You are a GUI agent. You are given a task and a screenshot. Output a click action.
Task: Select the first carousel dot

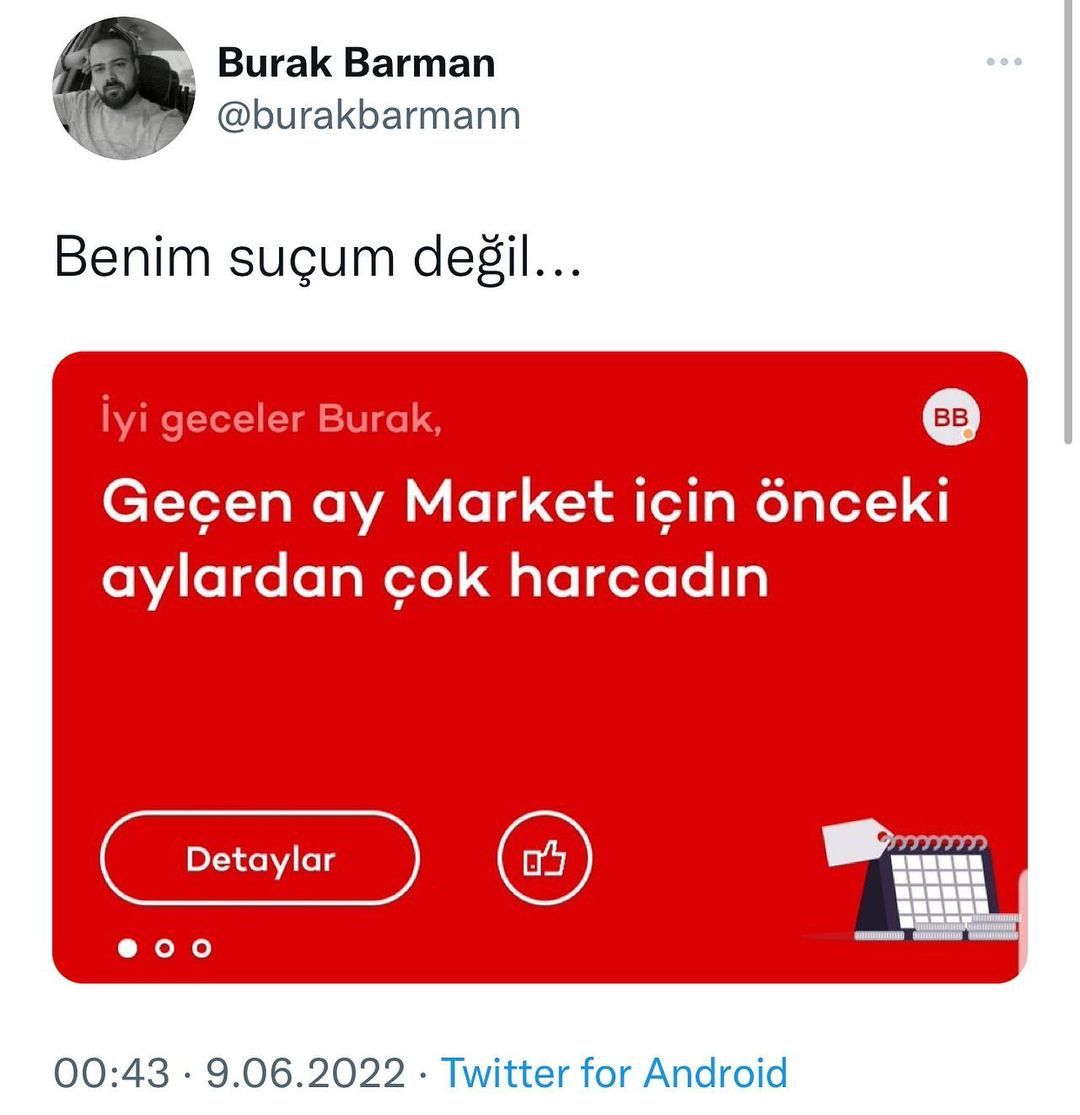(x=127, y=948)
